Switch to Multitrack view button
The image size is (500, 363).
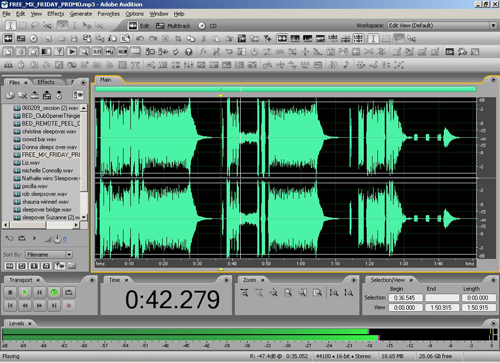point(173,26)
